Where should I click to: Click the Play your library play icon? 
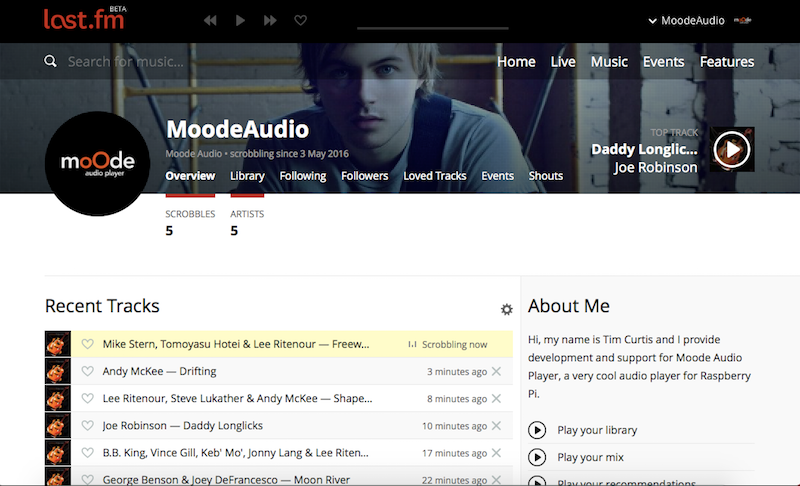click(537, 430)
